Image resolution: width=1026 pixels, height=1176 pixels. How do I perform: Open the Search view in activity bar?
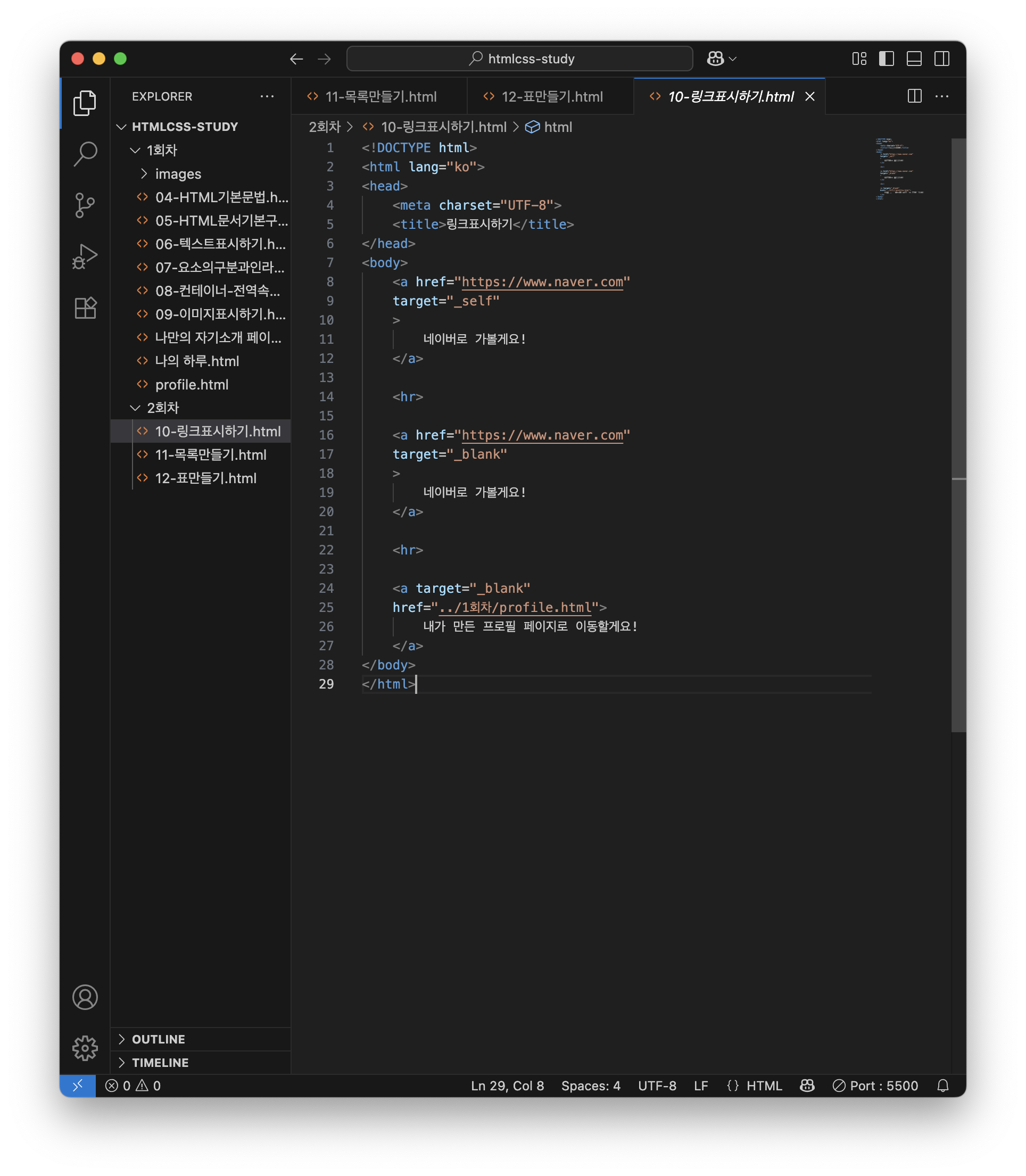point(85,153)
